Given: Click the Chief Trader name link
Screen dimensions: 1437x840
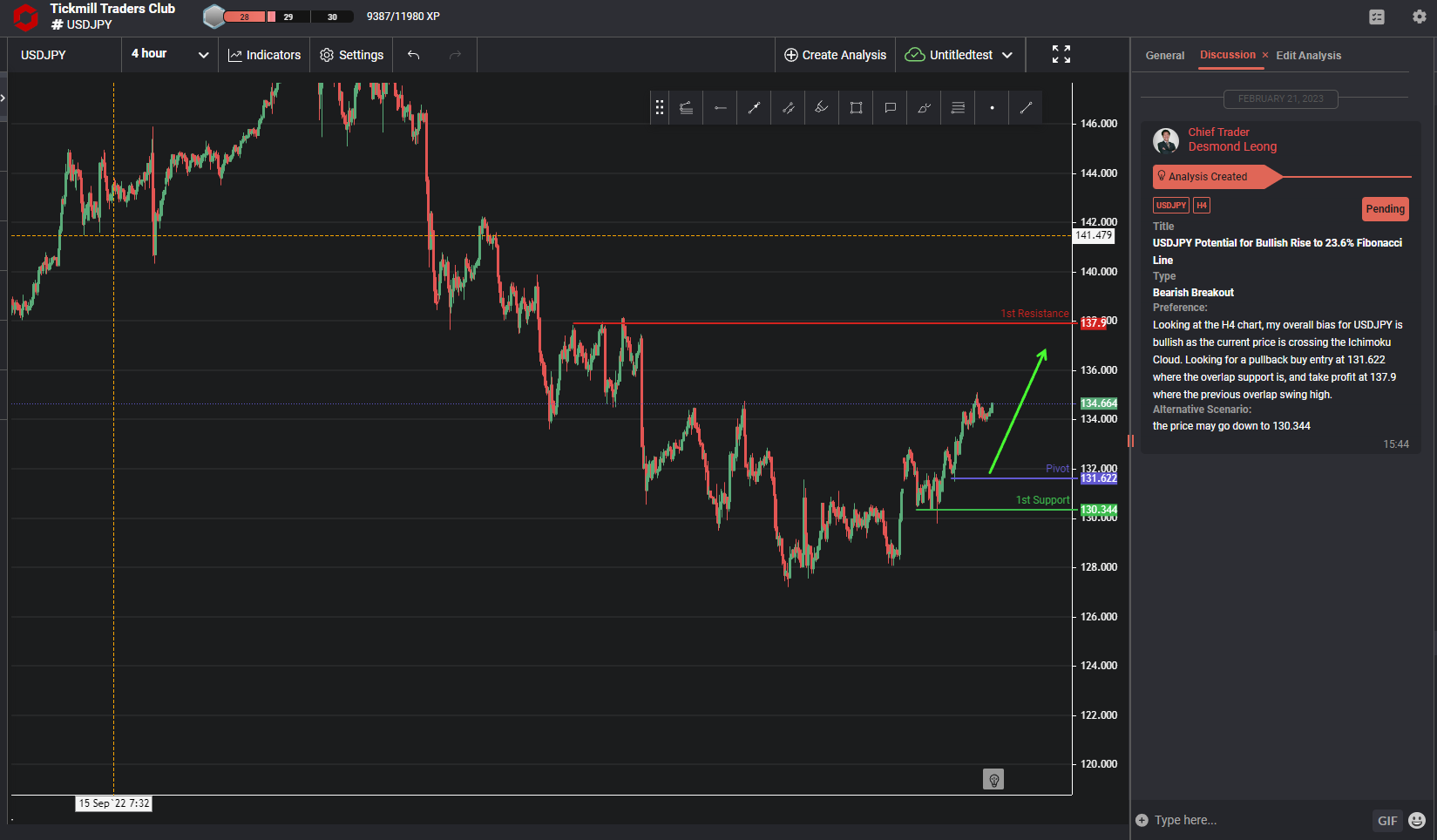Looking at the screenshot, I should pos(1218,132).
